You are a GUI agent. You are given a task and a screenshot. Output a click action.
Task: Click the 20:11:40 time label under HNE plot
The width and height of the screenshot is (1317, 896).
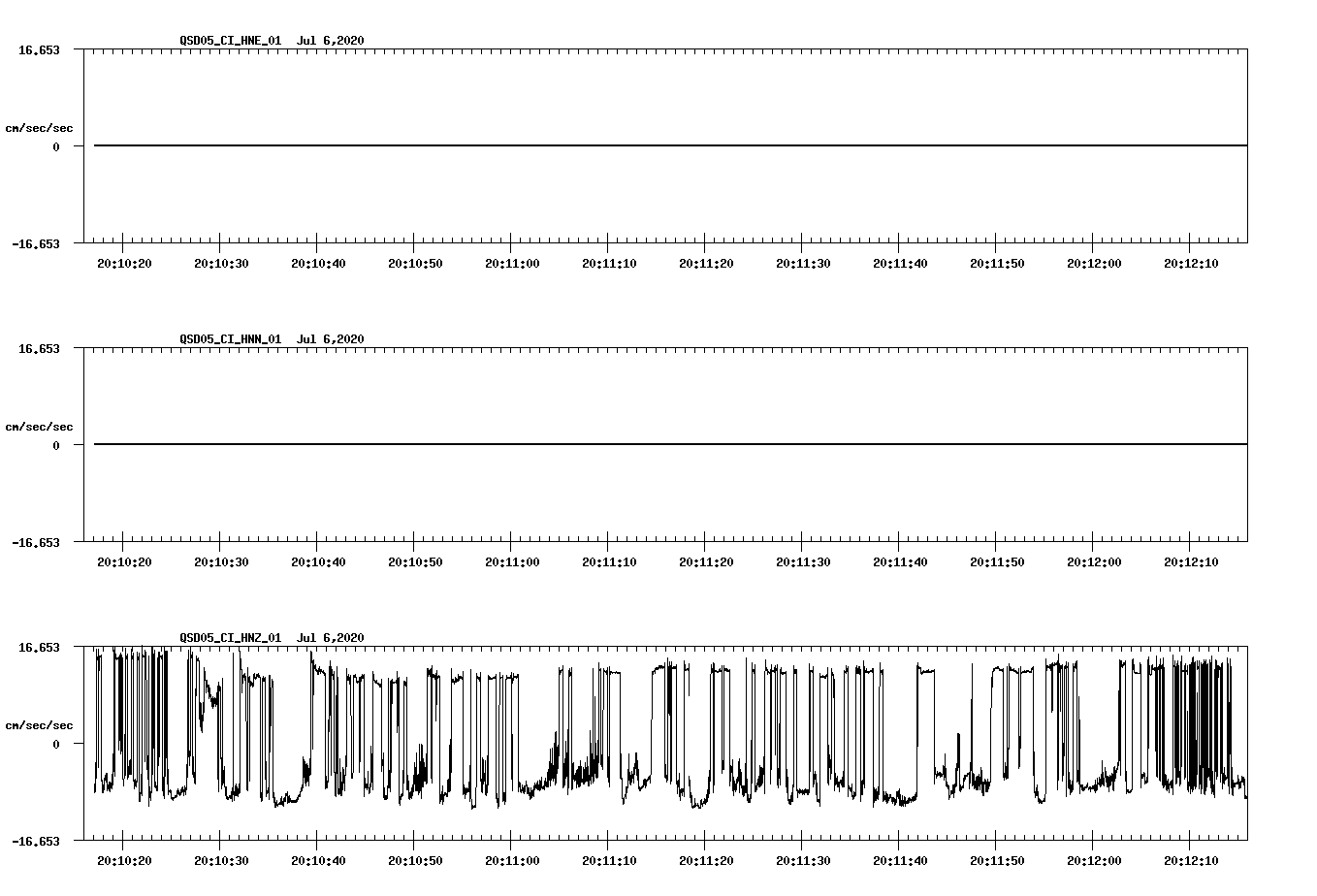900,263
